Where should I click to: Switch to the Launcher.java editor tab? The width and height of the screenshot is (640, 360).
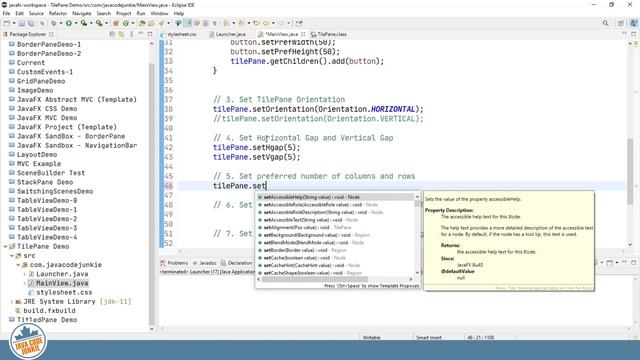[227, 34]
